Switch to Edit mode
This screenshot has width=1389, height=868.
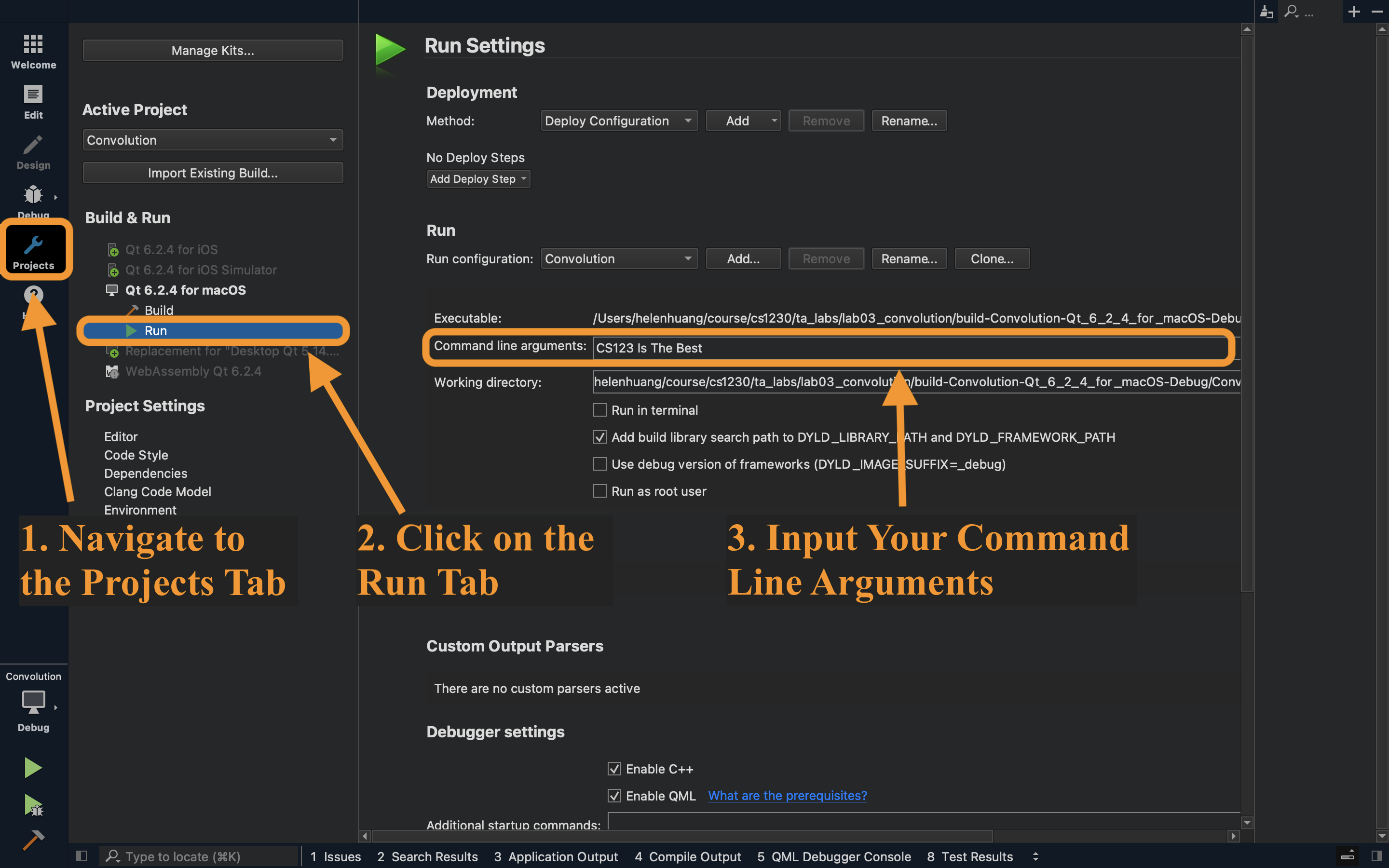click(33, 102)
